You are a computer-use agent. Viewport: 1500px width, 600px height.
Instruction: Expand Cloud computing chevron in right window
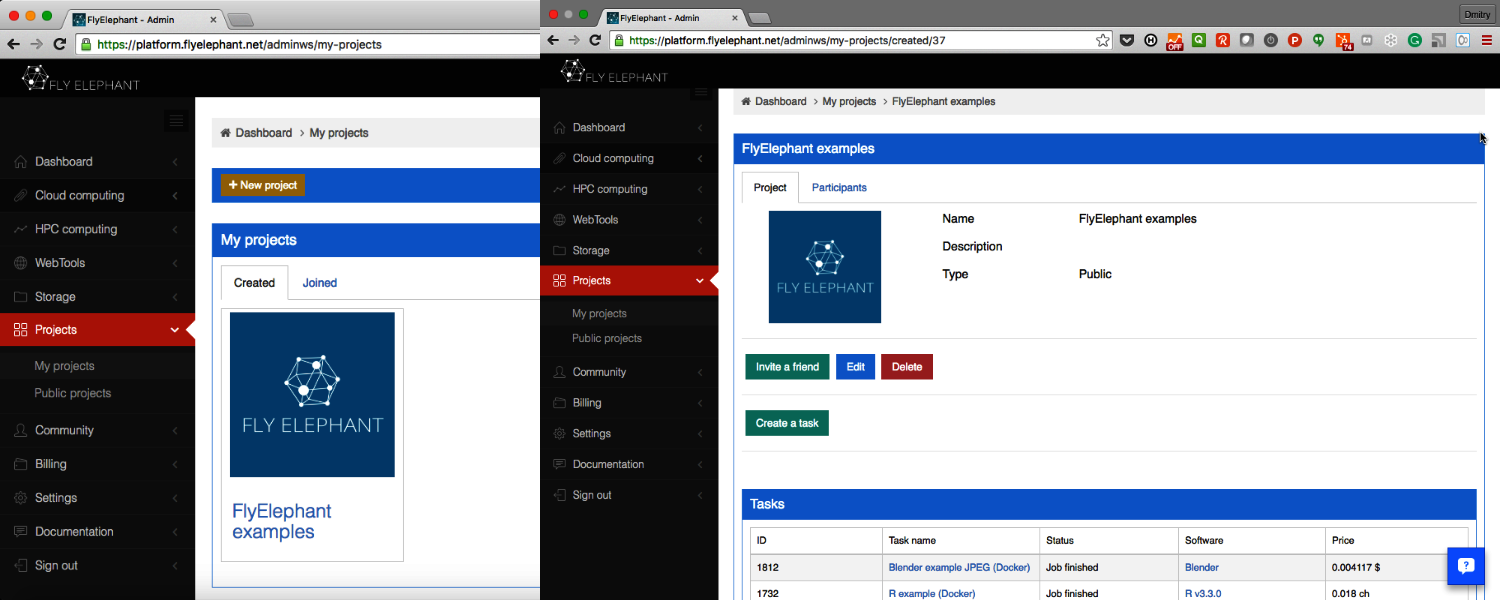[x=700, y=159]
